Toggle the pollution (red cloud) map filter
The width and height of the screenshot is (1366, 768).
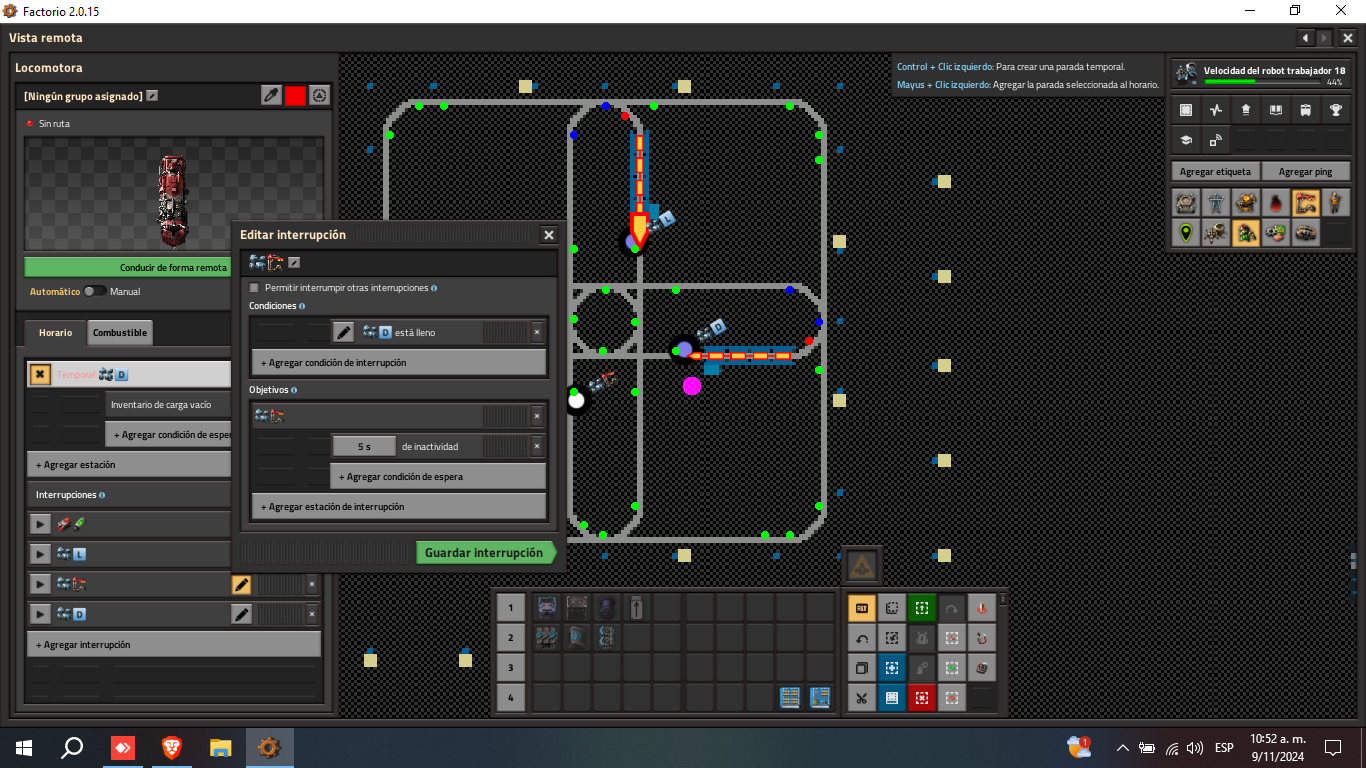(x=1275, y=204)
